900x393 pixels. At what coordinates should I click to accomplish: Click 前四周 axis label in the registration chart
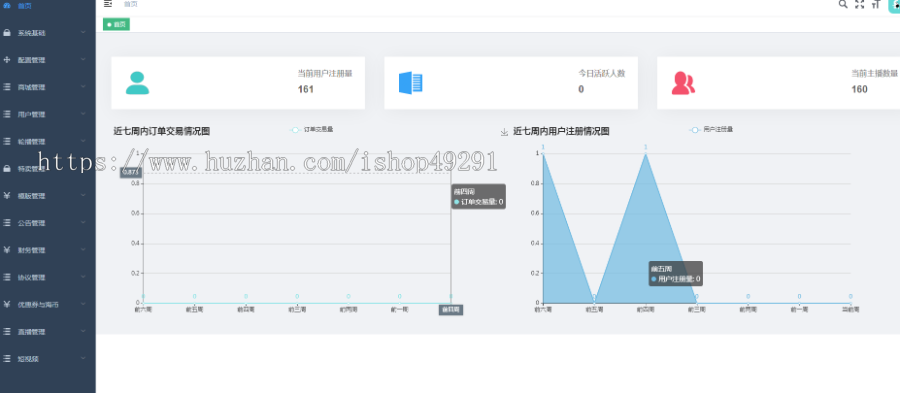645,310
